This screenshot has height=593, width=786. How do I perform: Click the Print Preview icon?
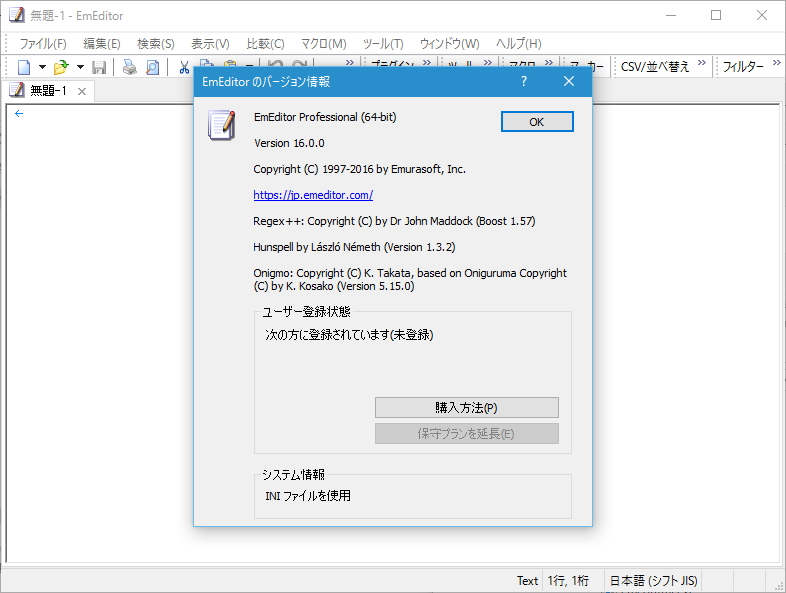click(x=152, y=67)
